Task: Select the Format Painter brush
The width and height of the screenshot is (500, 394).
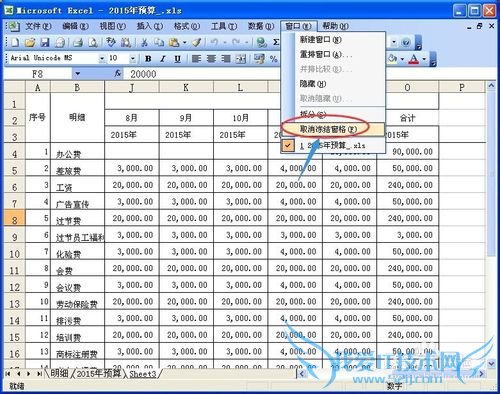Action: click(197, 42)
